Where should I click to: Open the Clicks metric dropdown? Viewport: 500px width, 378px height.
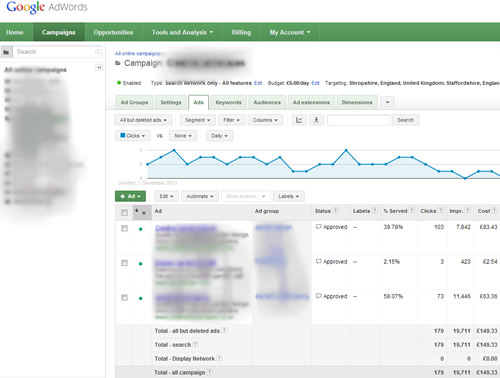(133, 136)
